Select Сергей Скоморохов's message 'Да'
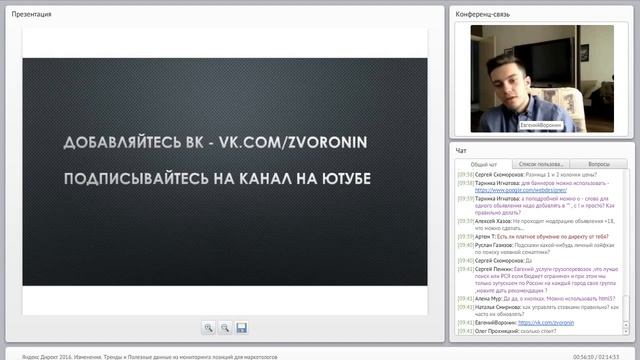Viewport: 640px width, 360px height. coord(495,260)
